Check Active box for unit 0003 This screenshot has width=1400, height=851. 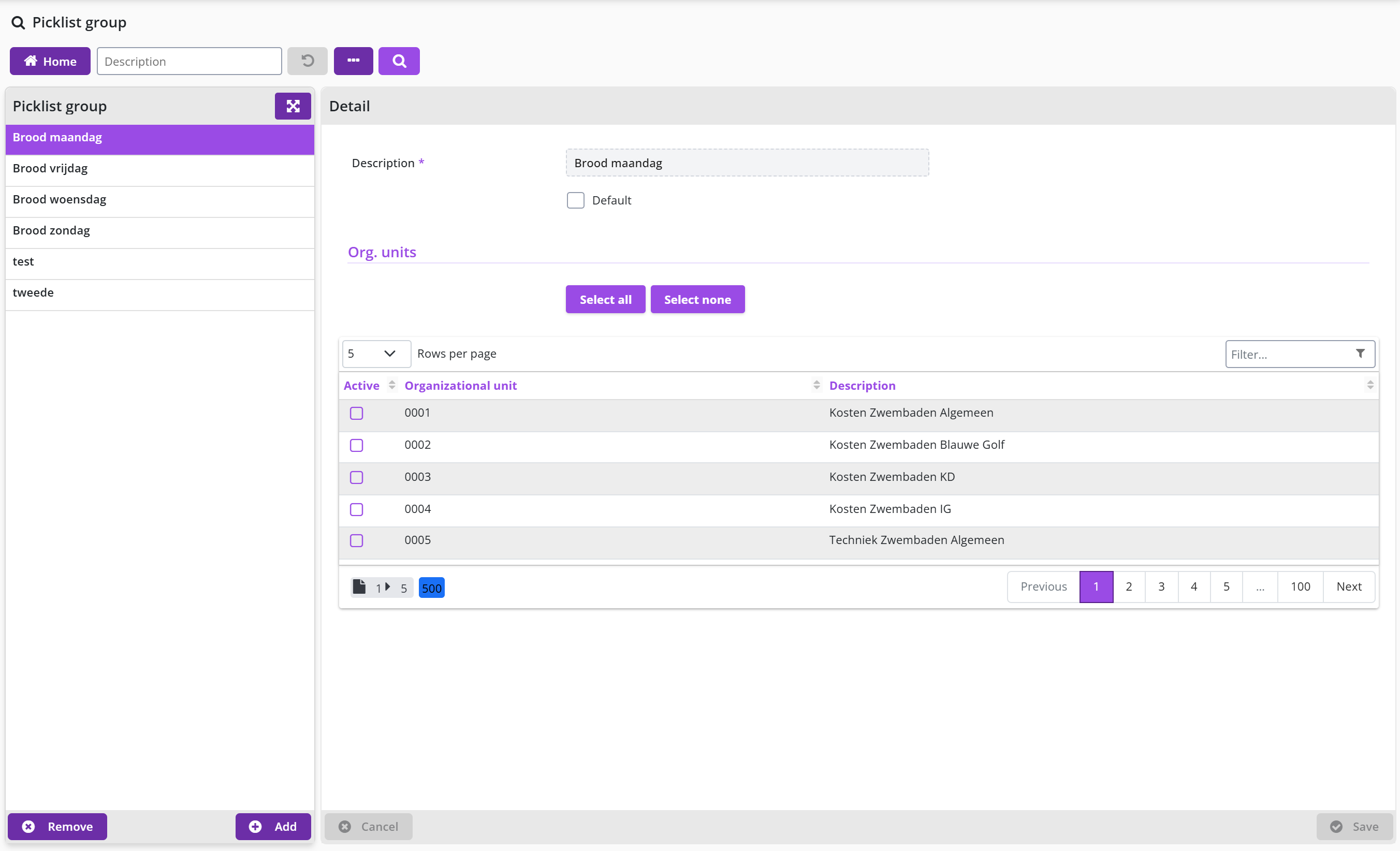coord(356,477)
